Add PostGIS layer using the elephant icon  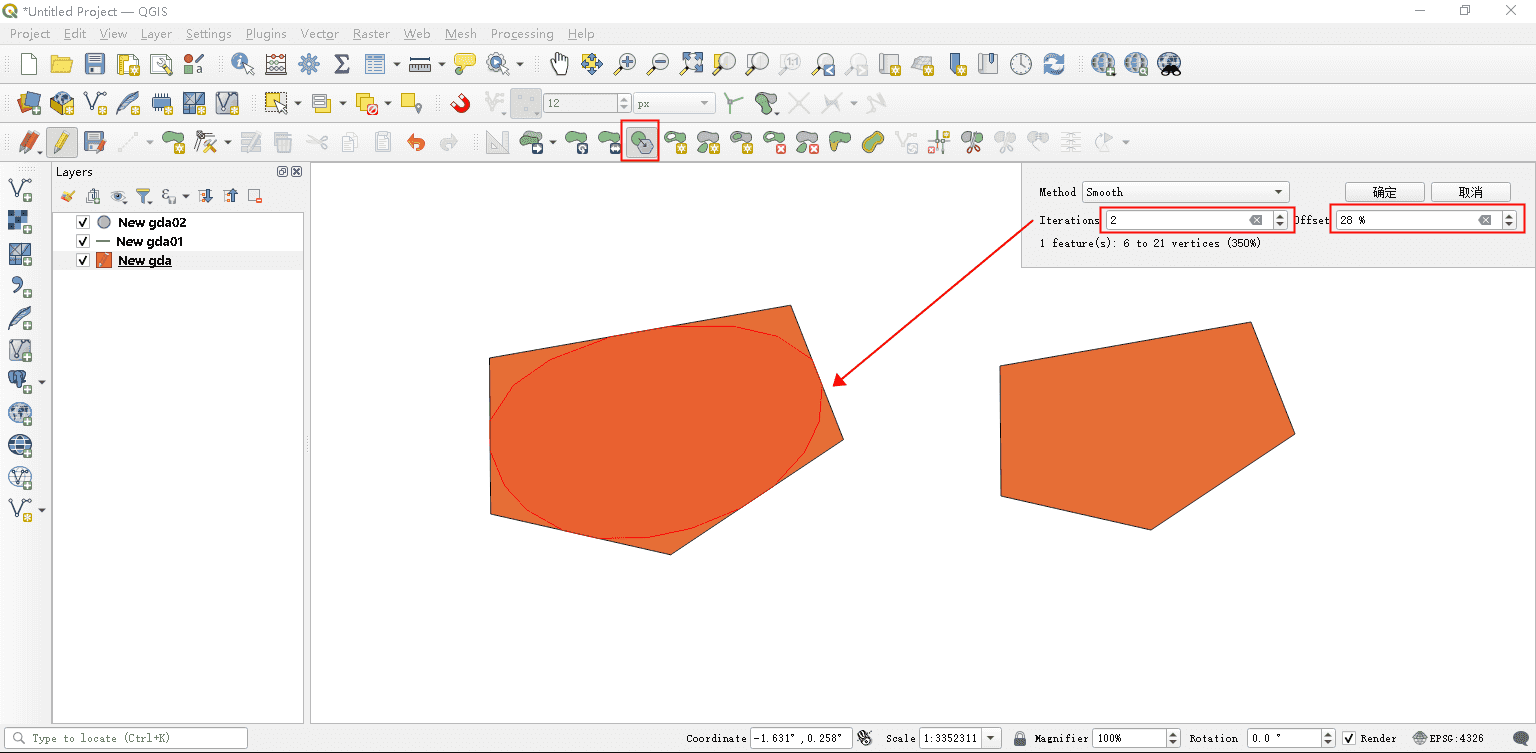click(19, 381)
